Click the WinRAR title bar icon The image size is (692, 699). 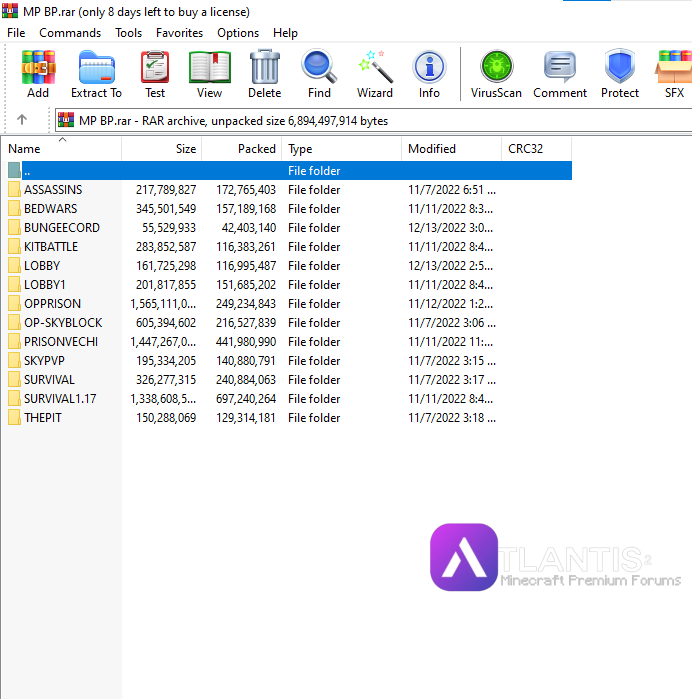coord(10,10)
